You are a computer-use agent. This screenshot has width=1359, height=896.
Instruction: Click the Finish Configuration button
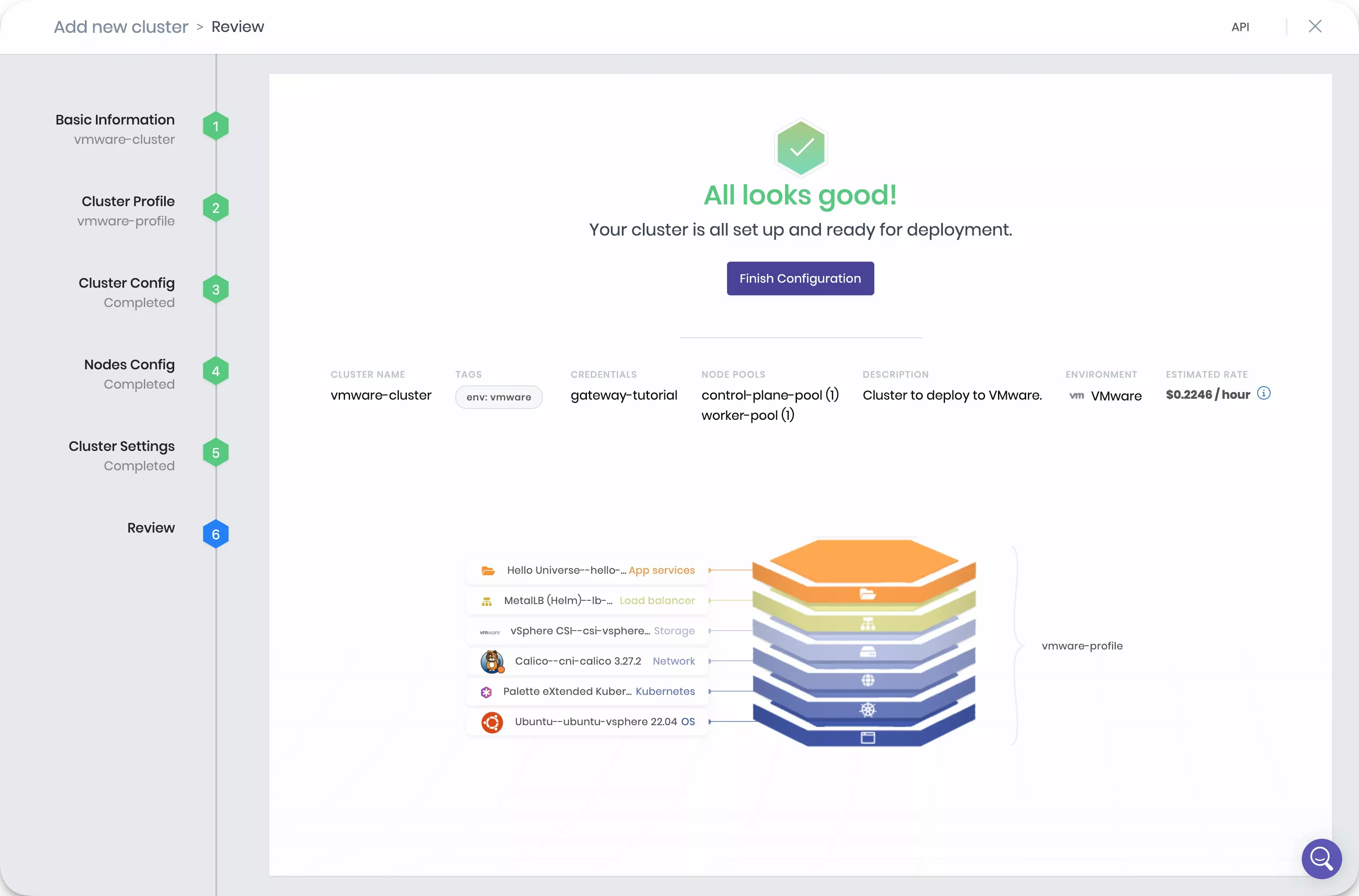tap(800, 278)
